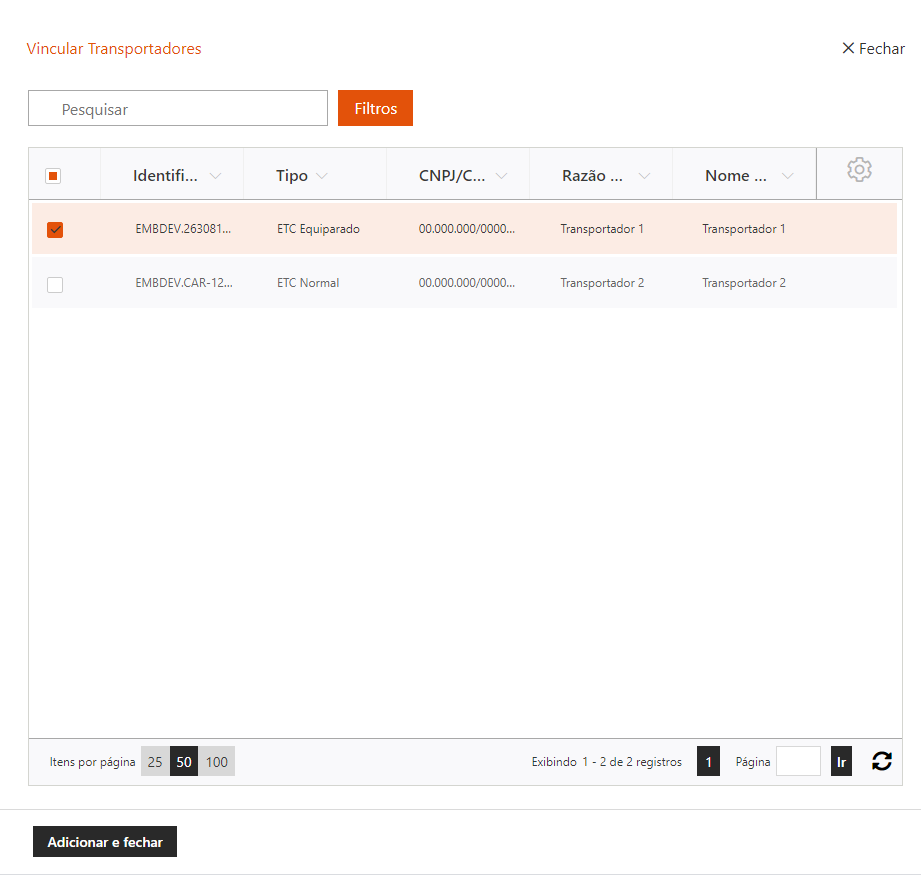Expand the Nome column dropdown chevron
This screenshot has height=884, width=921.
click(x=788, y=177)
